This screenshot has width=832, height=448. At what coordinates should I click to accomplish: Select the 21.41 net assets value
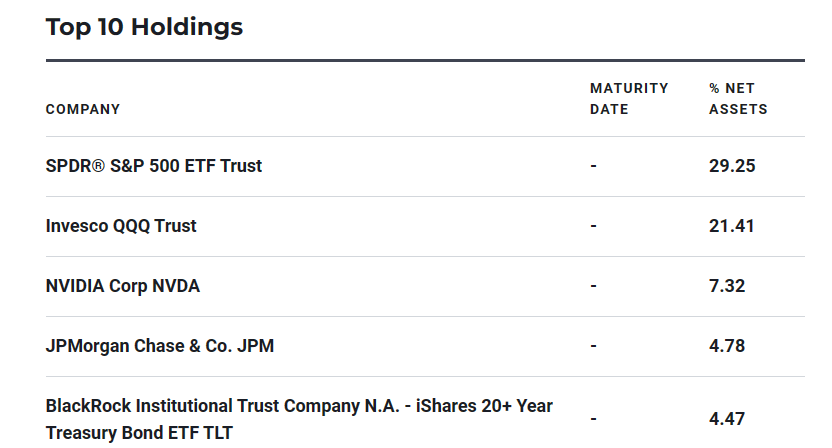pos(731,226)
